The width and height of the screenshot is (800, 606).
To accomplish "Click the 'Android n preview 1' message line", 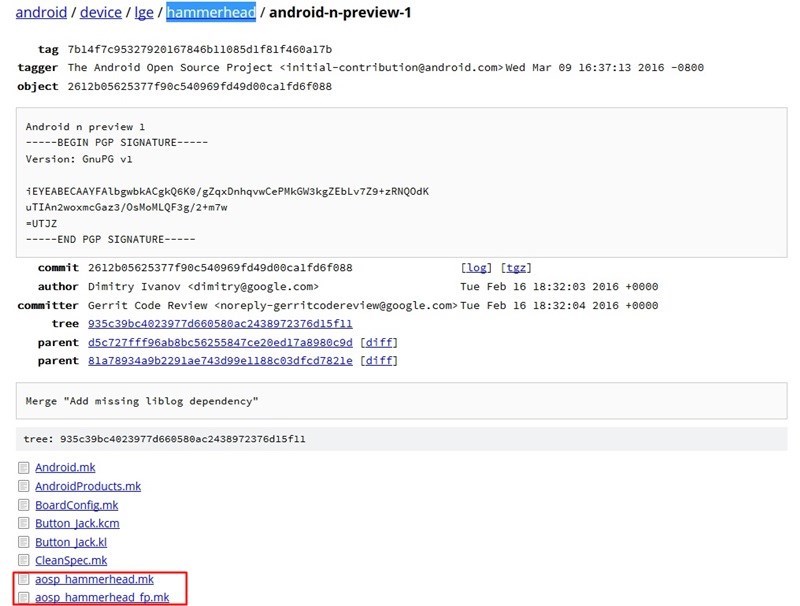I will (x=85, y=127).
